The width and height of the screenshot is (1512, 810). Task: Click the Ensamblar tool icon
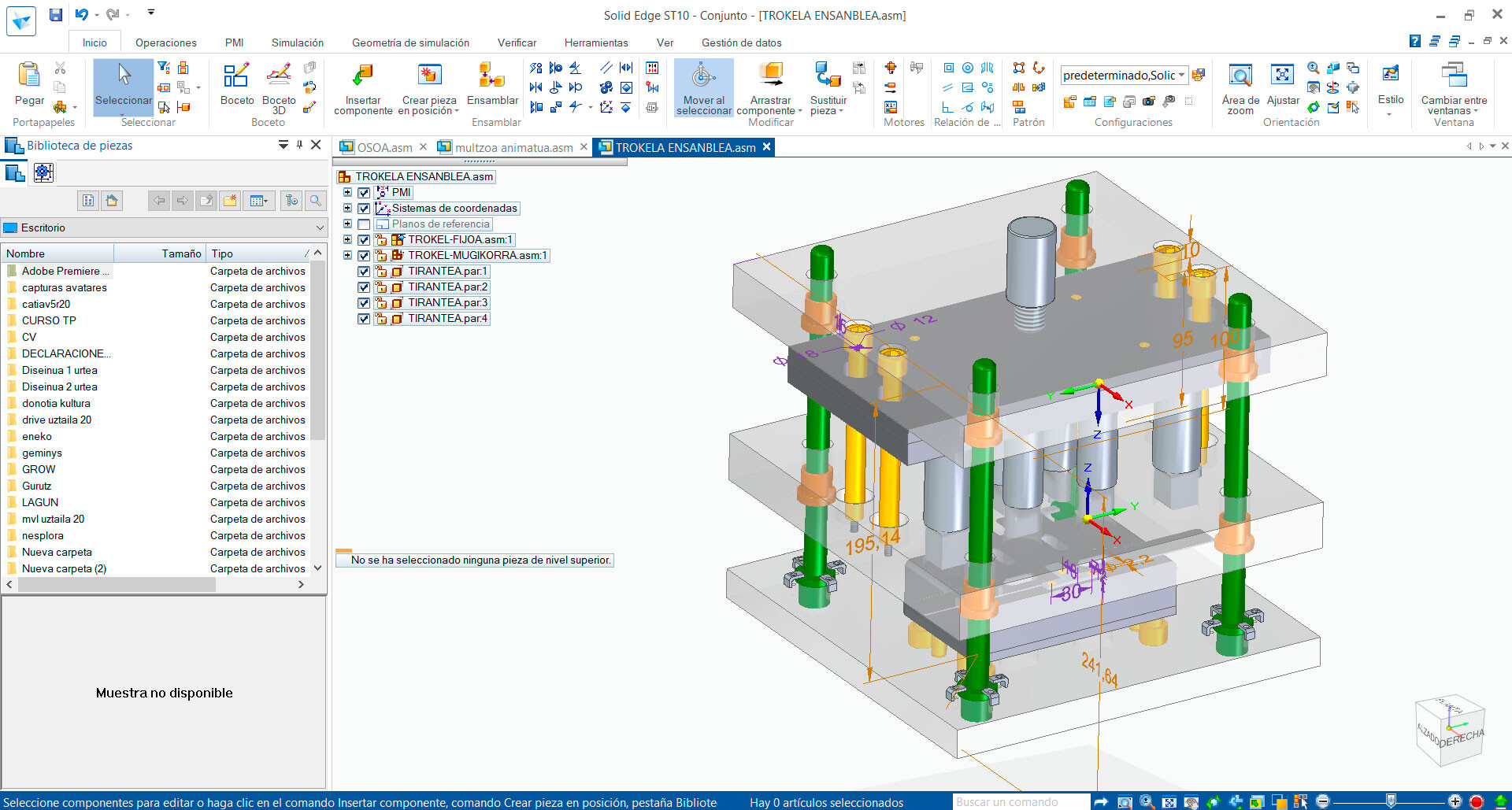pos(492,77)
